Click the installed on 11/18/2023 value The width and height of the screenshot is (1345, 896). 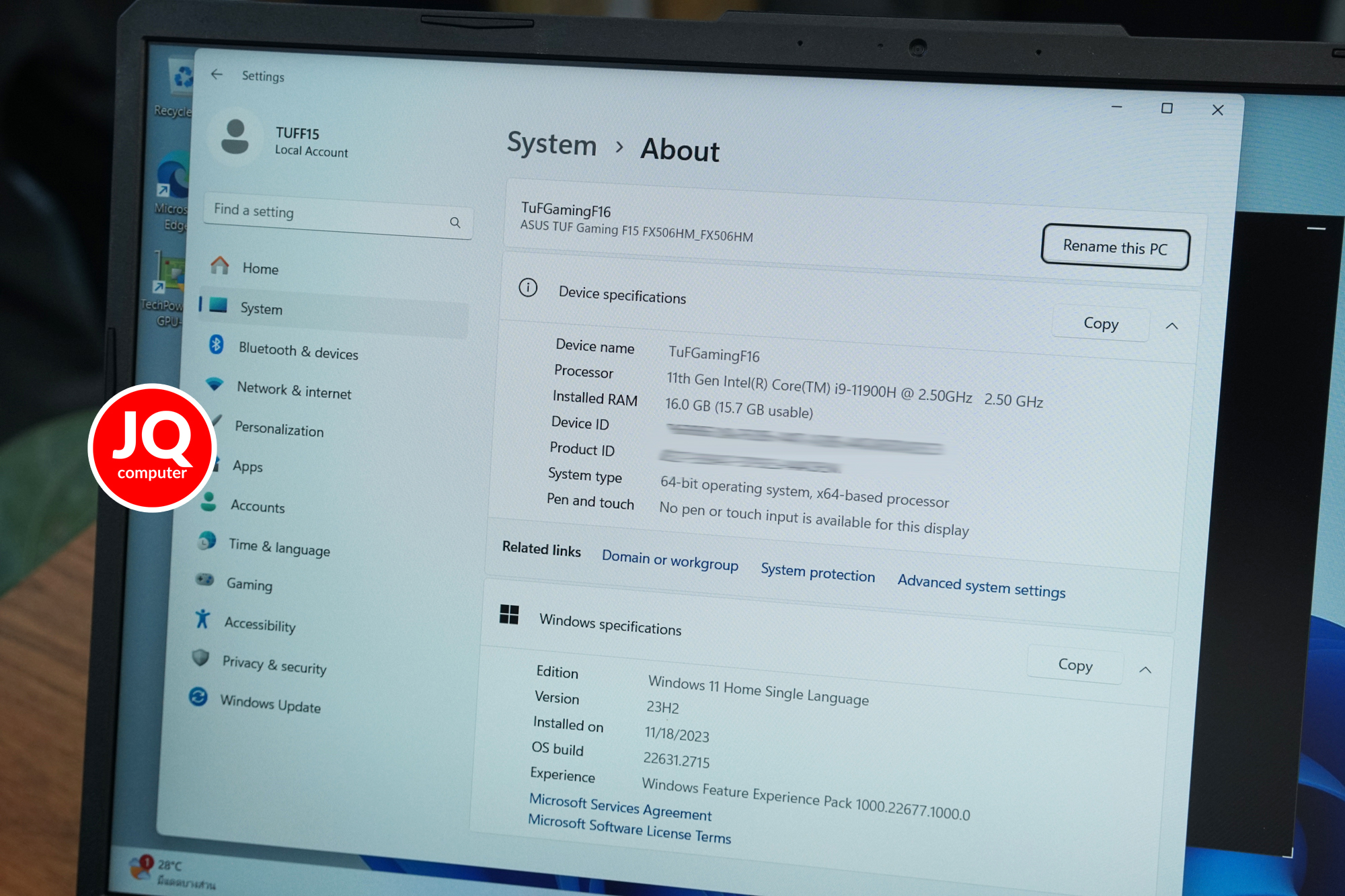677,734
